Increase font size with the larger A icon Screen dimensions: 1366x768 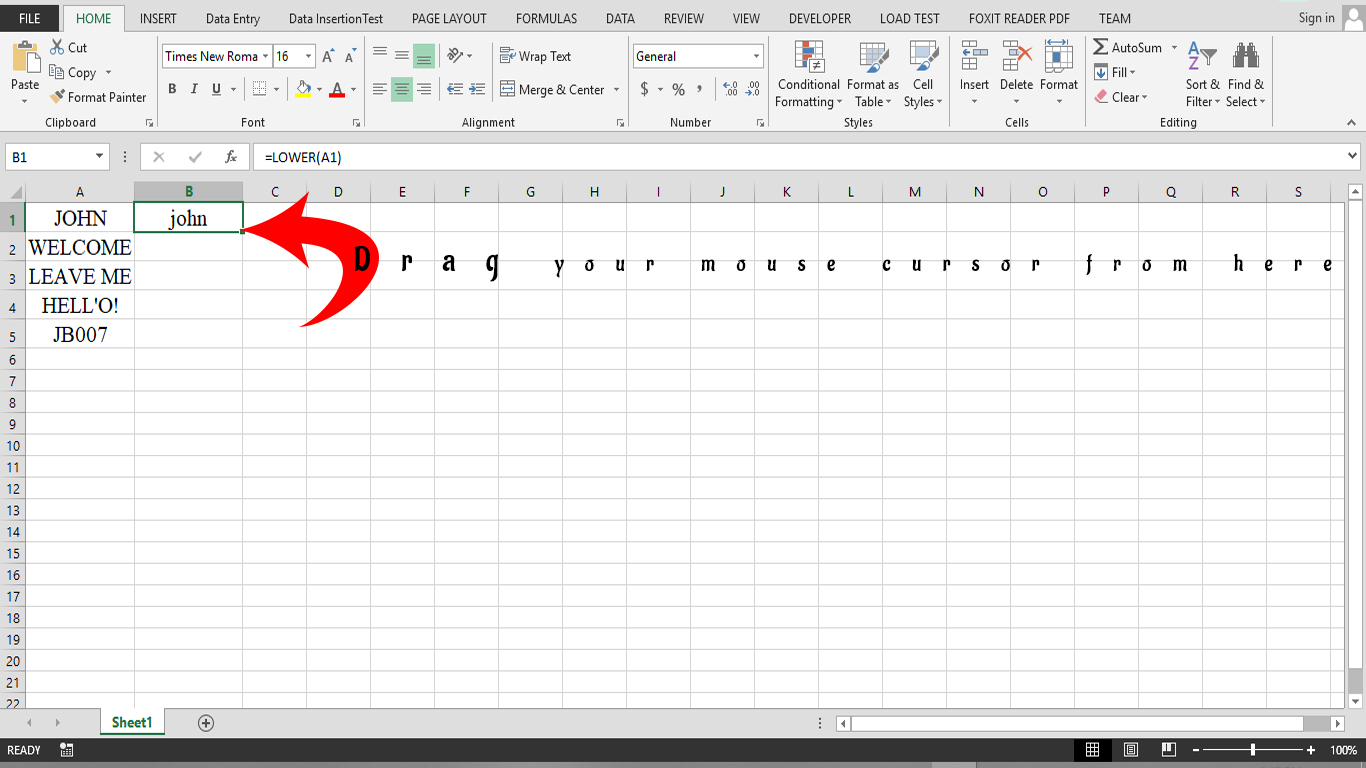tap(328, 57)
